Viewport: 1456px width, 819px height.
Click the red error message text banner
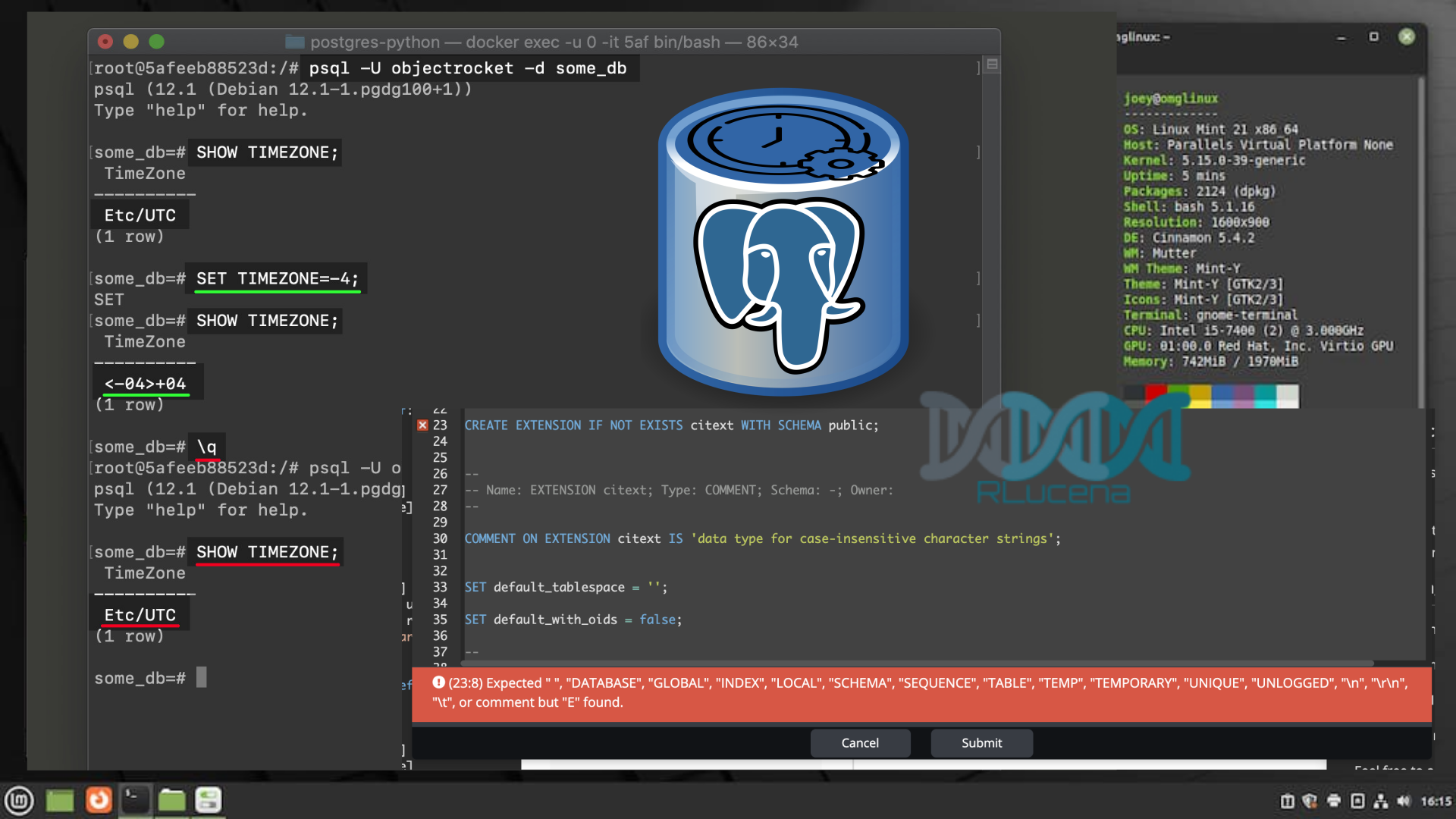coord(921,693)
